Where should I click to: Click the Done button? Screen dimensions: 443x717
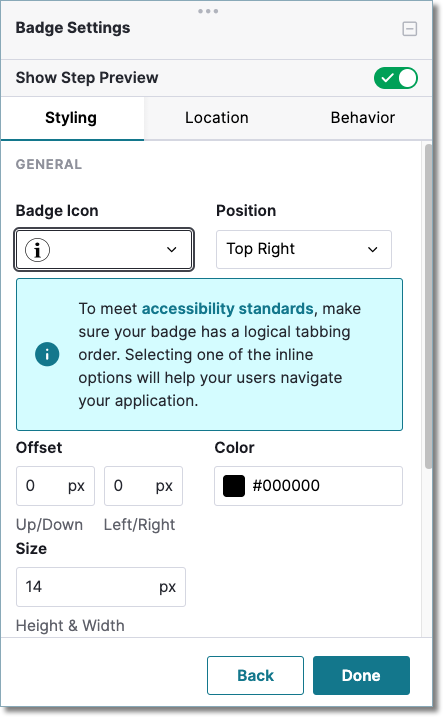click(x=361, y=675)
